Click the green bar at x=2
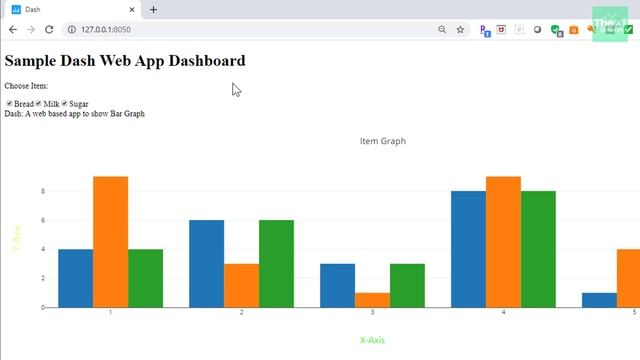Viewport: 640px width, 360px height. (x=276, y=264)
